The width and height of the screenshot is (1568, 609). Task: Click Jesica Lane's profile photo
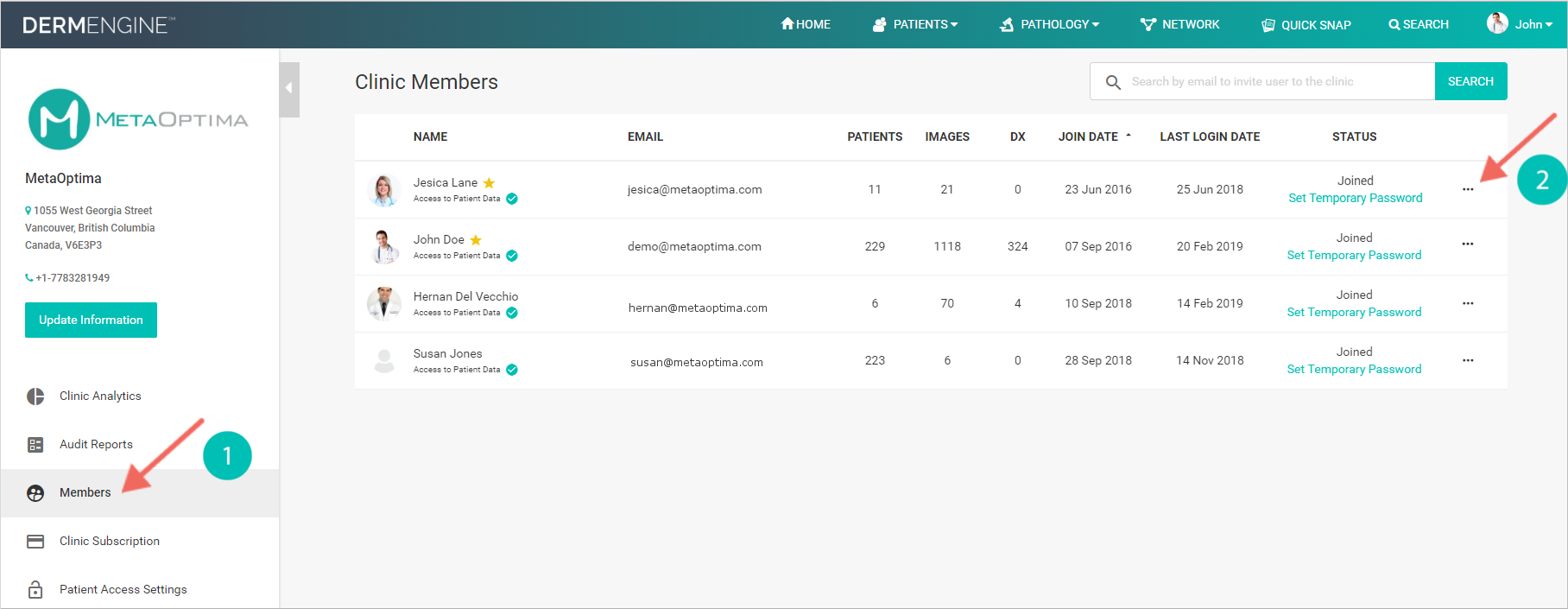tap(384, 190)
